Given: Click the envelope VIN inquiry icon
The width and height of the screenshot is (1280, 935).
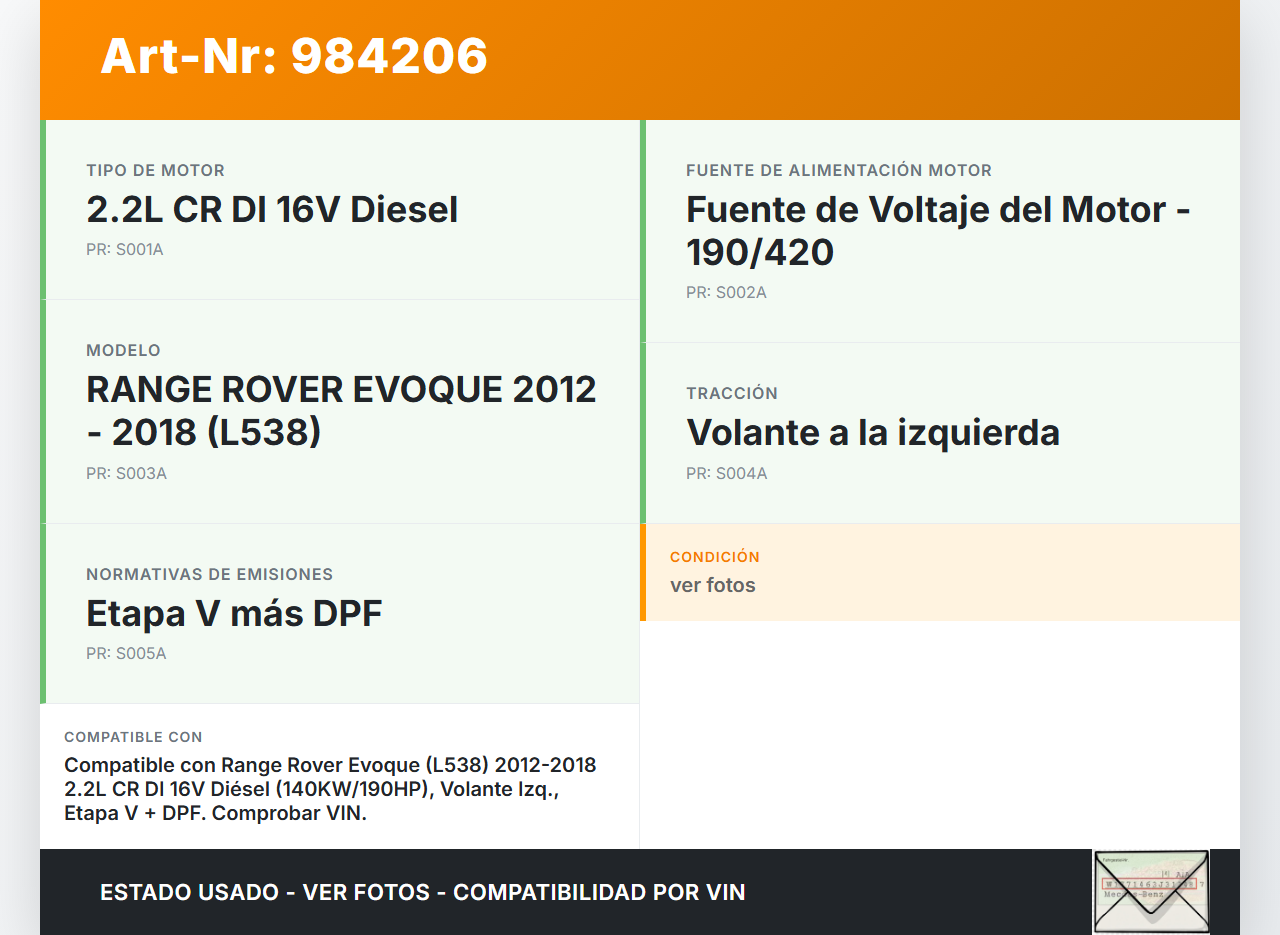Looking at the screenshot, I should (1151, 891).
